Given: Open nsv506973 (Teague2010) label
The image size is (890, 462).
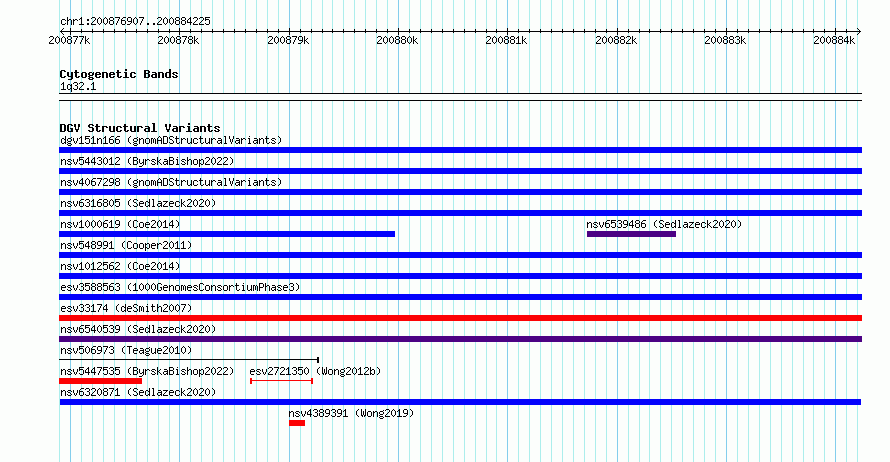Looking at the screenshot, I should point(126,350).
